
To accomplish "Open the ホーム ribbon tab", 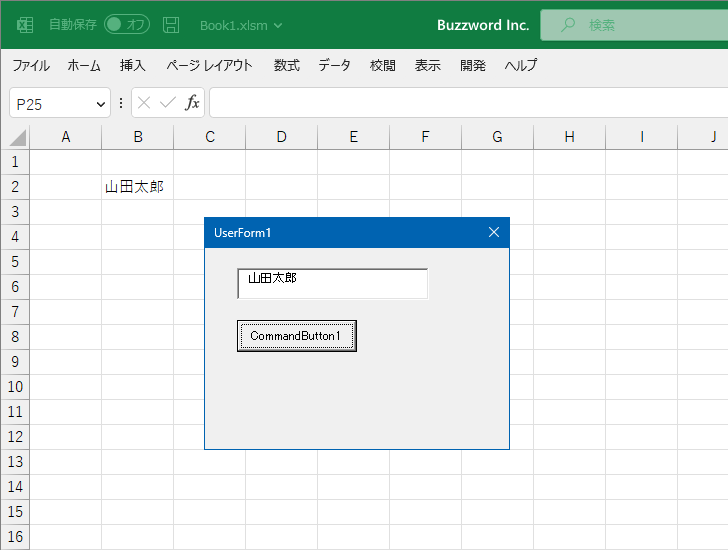I will click(x=84, y=65).
